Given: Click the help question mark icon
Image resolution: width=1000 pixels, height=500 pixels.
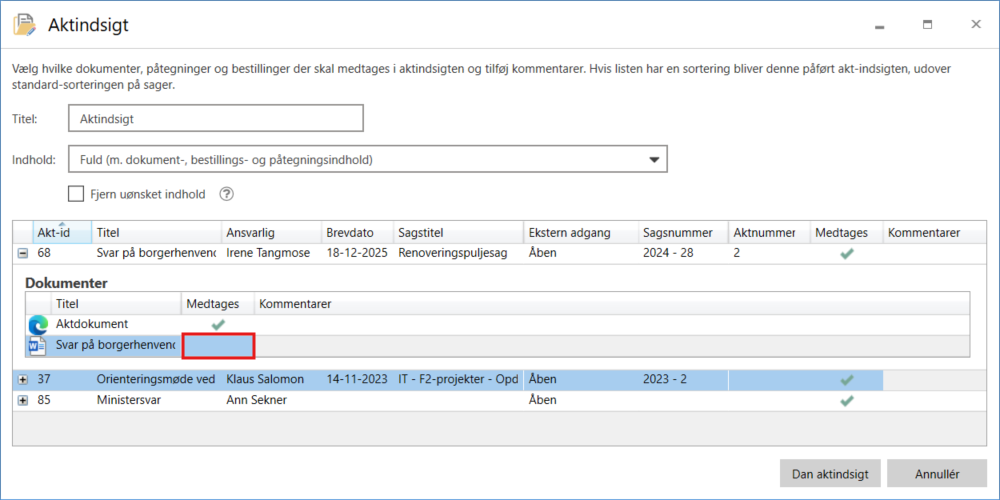Looking at the screenshot, I should [226, 194].
